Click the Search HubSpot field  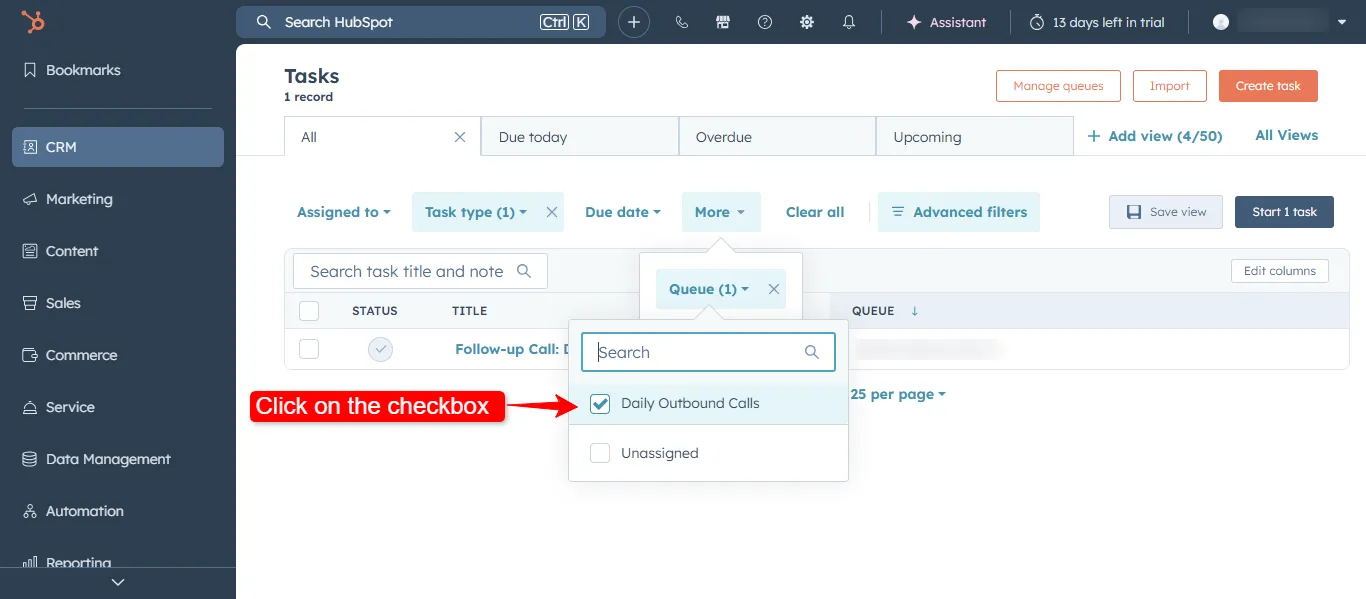coord(421,22)
